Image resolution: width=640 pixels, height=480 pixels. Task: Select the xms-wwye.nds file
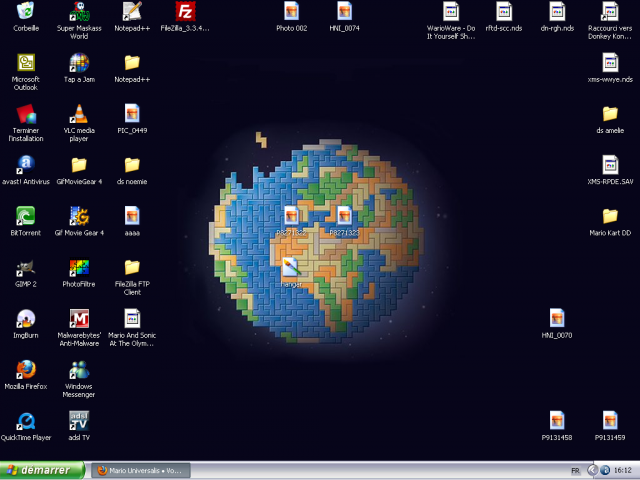click(610, 63)
